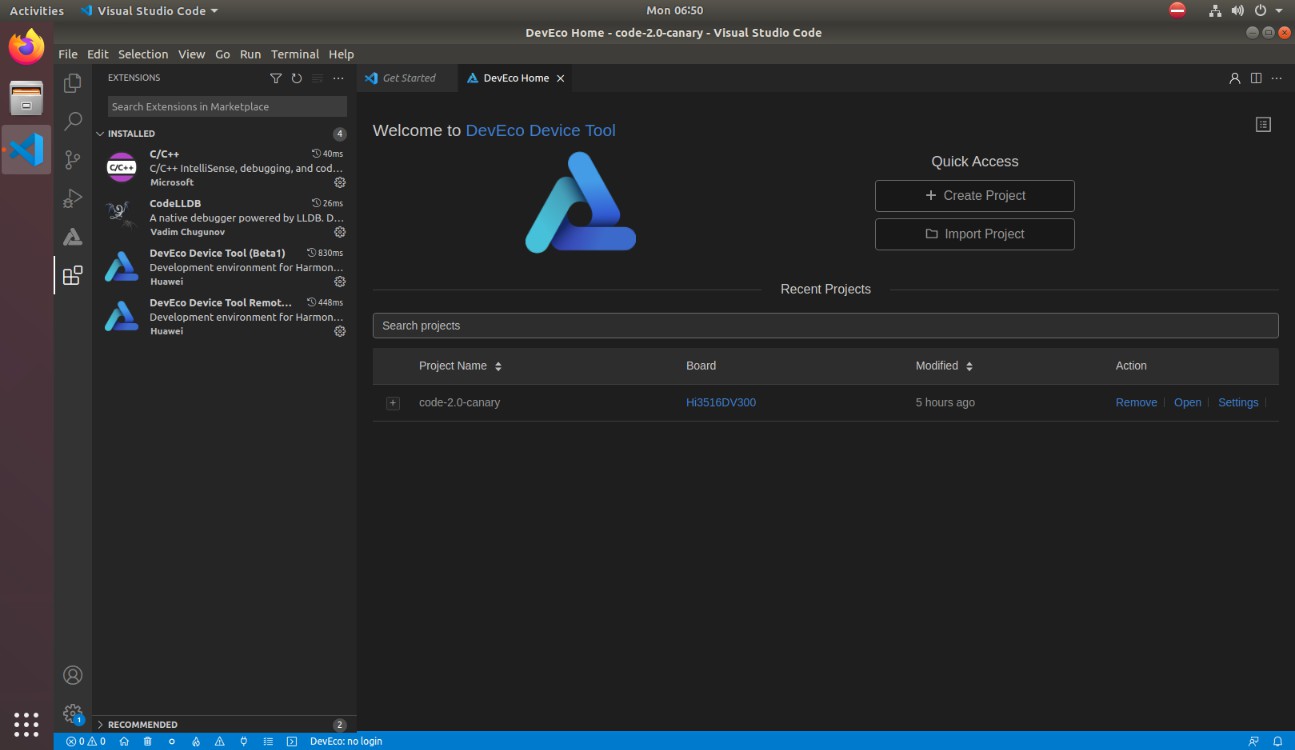
Task: Launch Firefox from the Ubuntu dock
Action: click(27, 47)
